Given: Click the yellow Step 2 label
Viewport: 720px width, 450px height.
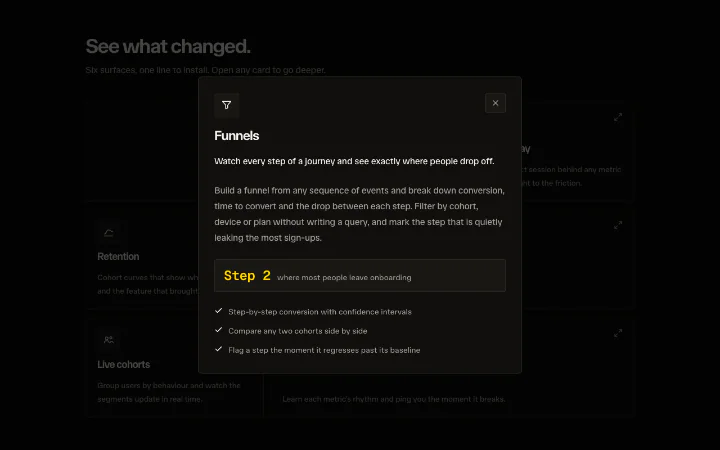Looking at the screenshot, I should (247, 276).
